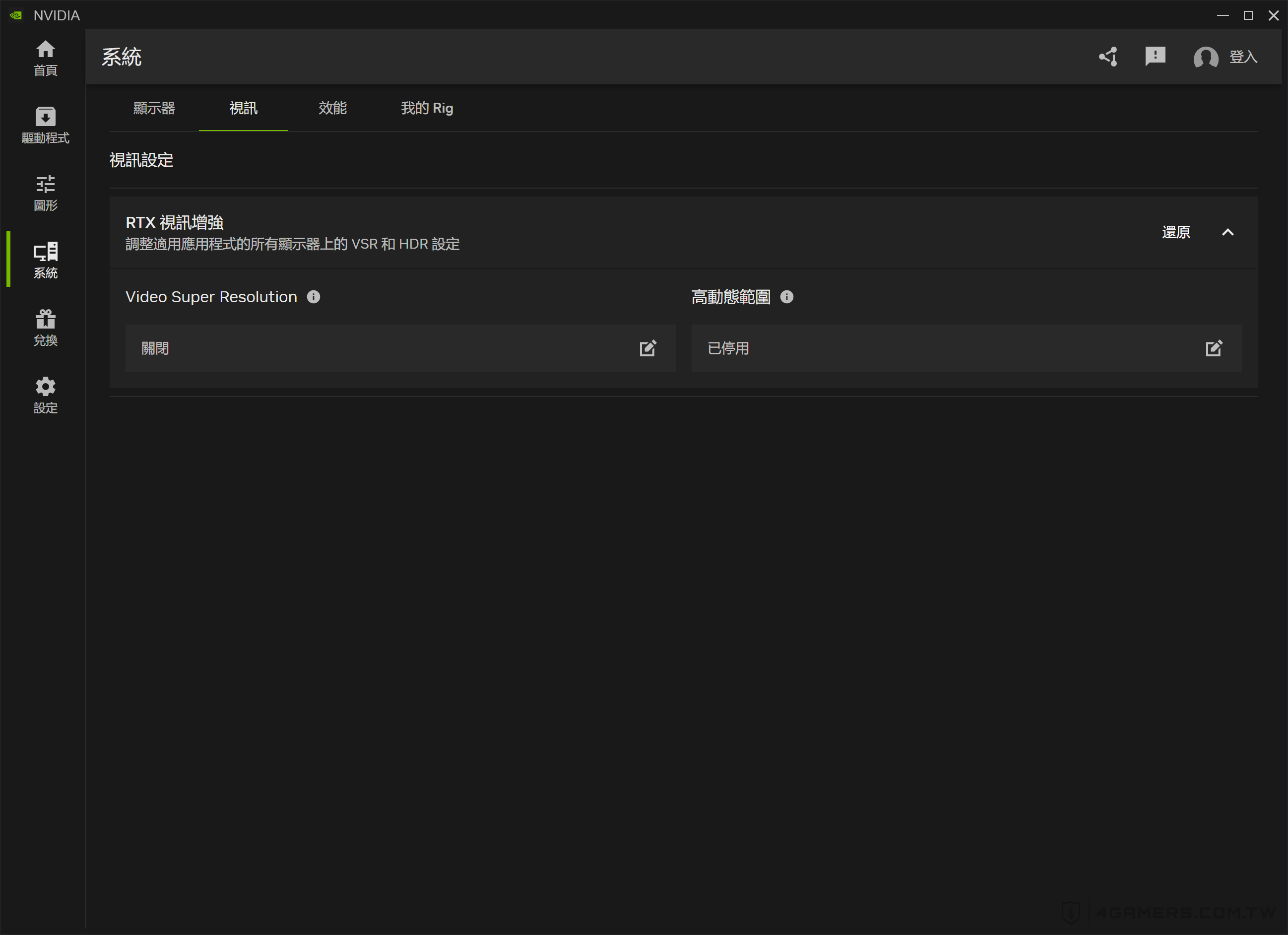Click the 關閉 value field
The image size is (1288, 935).
pyautogui.click(x=400, y=348)
